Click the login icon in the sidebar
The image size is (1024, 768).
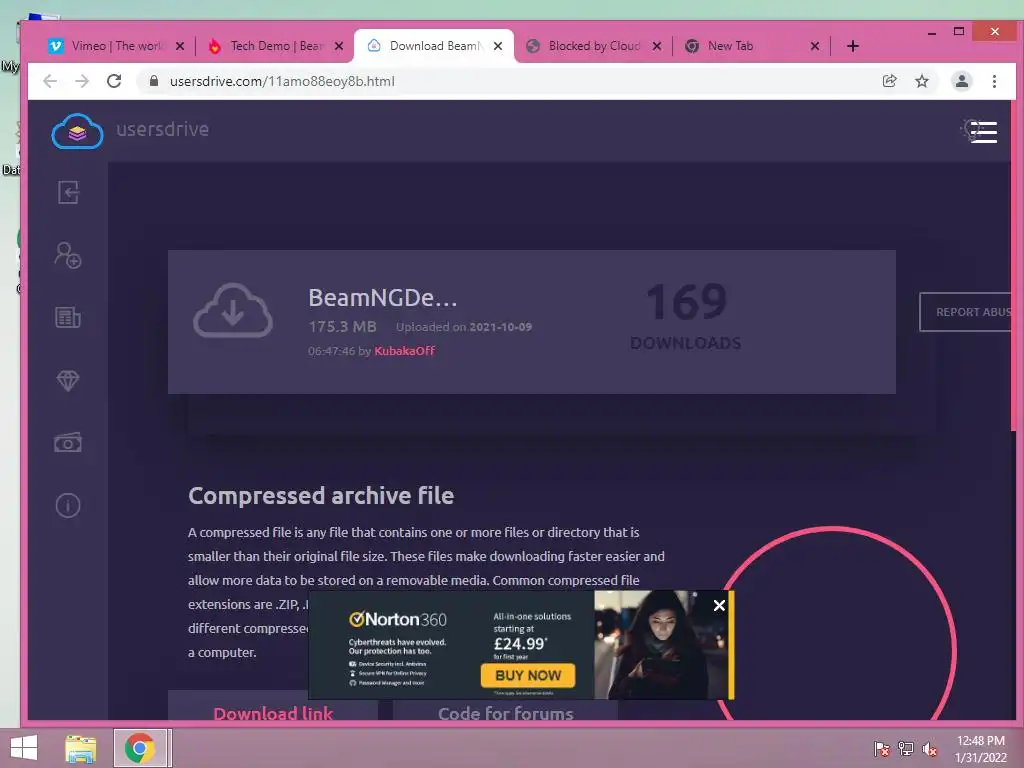(68, 193)
